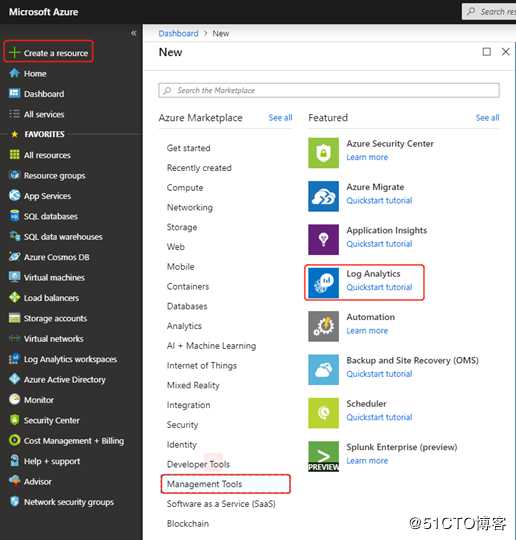Select the Containers category

tap(188, 287)
